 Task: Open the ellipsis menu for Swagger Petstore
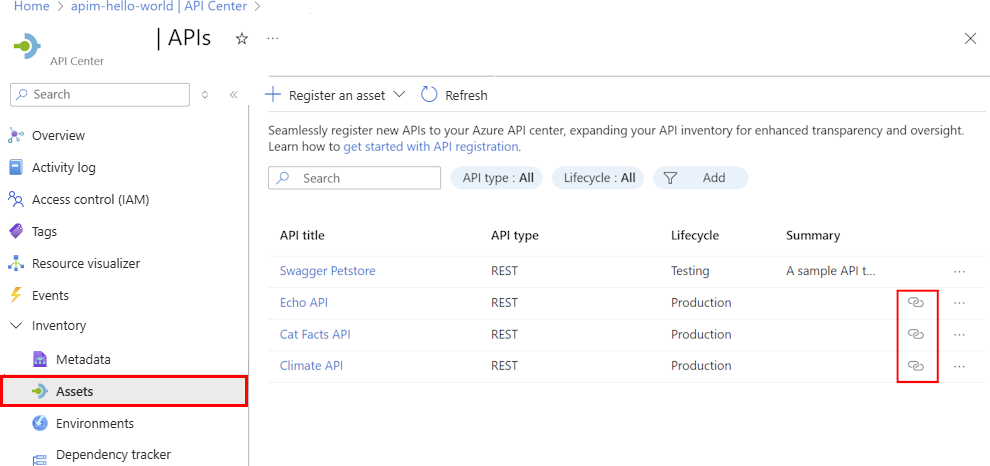coord(960,271)
